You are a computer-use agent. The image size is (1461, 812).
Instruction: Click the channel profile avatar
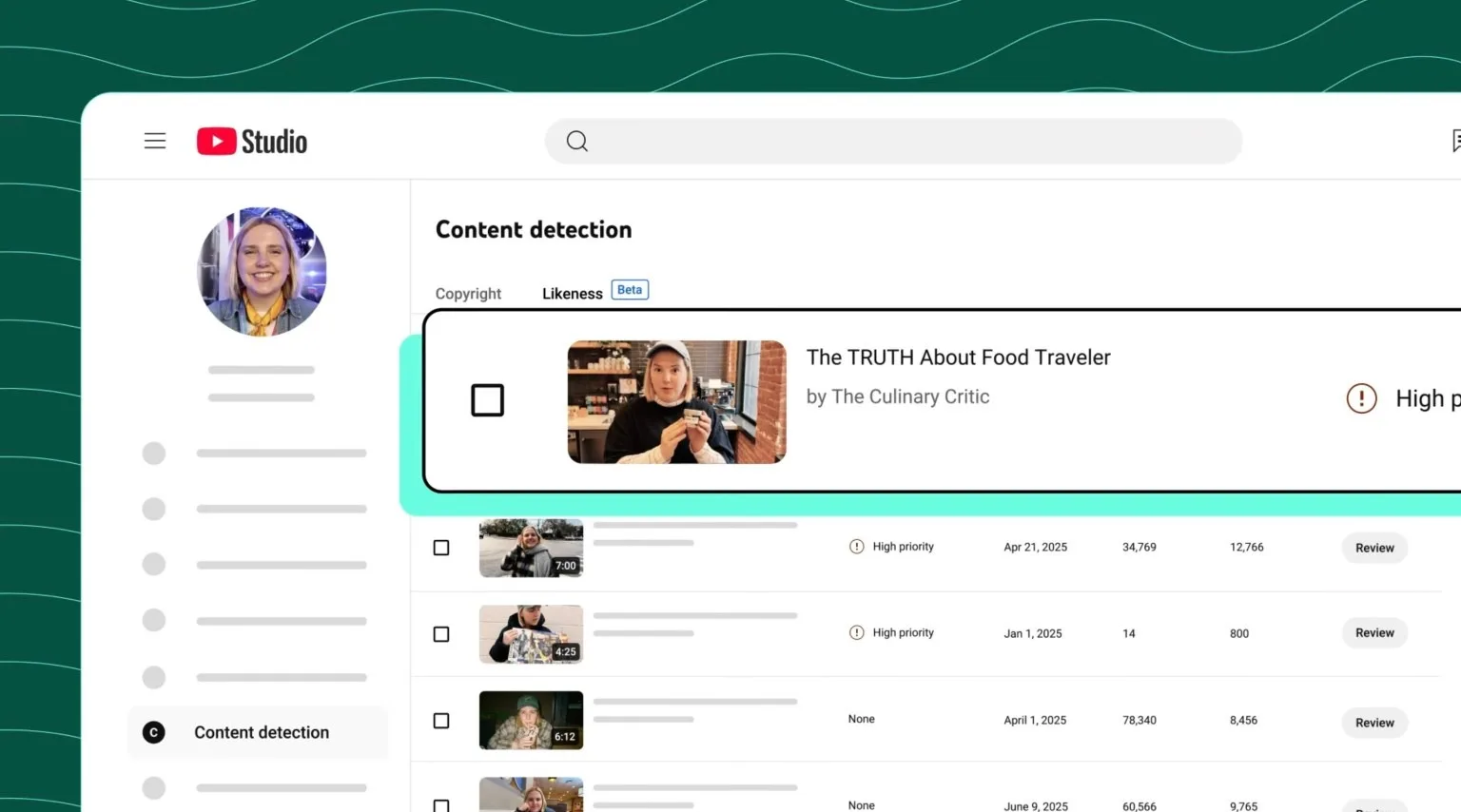[262, 272]
